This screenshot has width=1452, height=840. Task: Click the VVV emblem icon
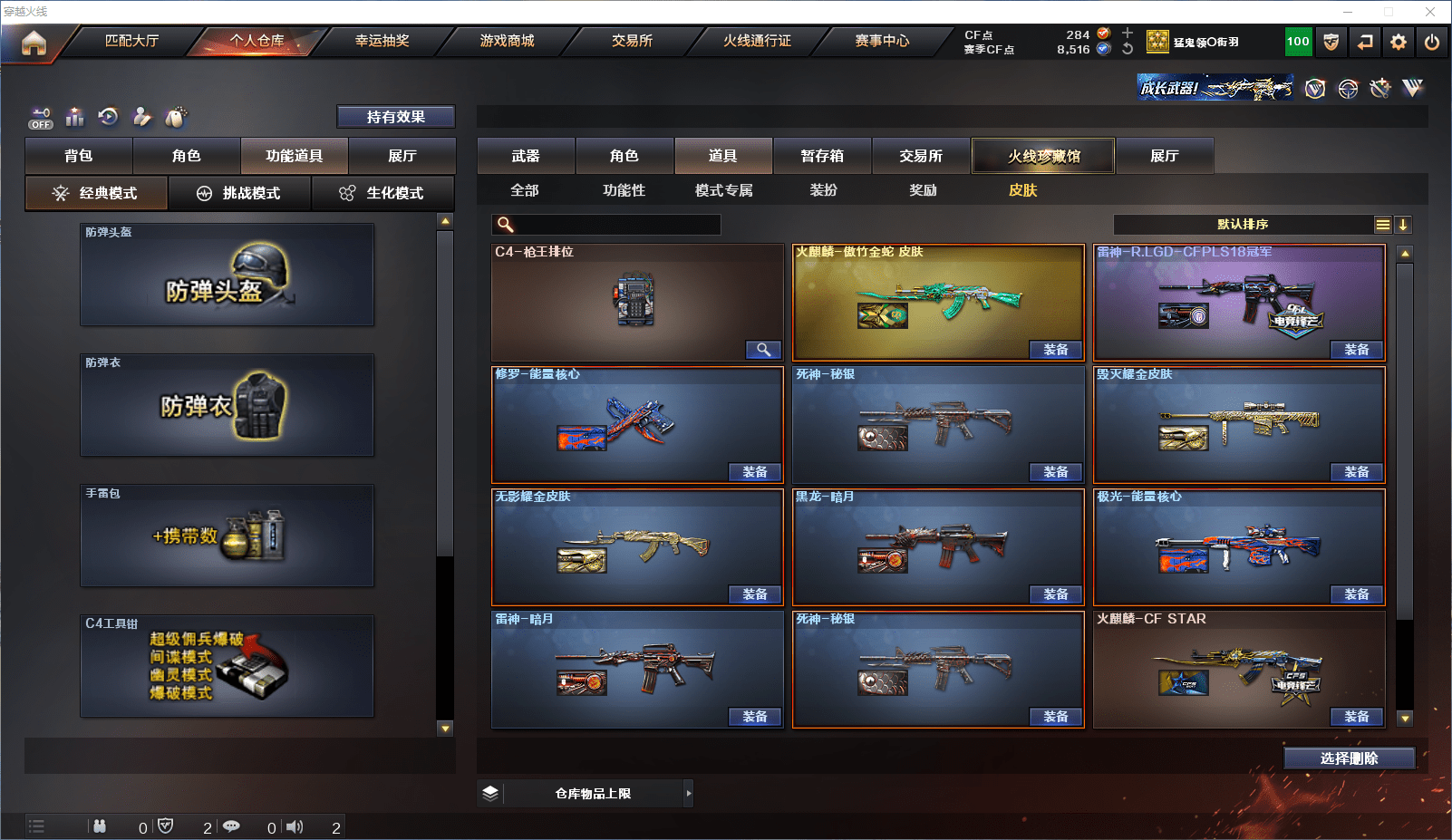click(1413, 88)
